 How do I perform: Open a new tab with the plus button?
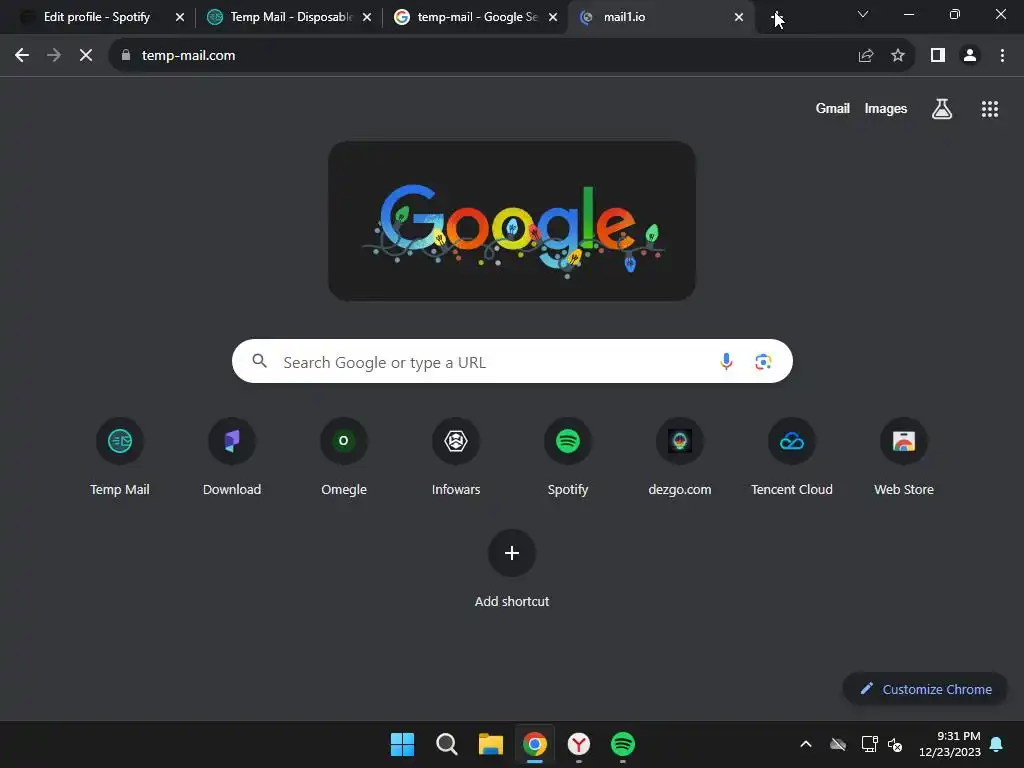[776, 17]
